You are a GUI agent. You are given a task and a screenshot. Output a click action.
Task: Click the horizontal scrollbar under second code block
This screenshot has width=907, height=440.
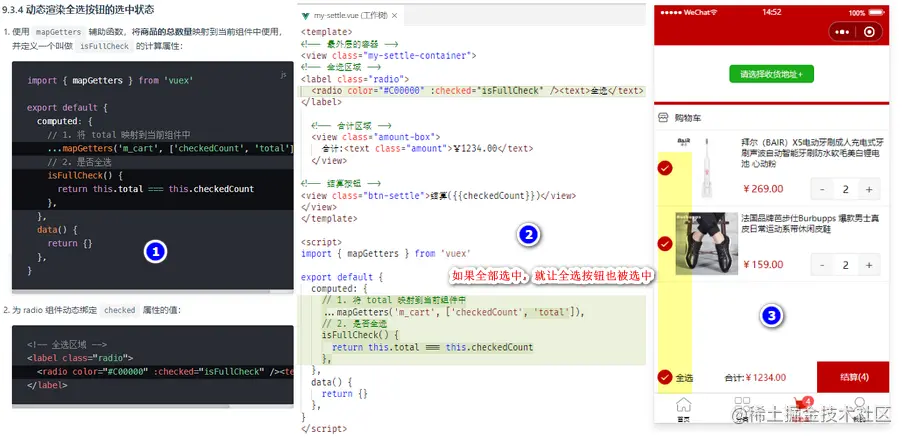(x=121, y=406)
